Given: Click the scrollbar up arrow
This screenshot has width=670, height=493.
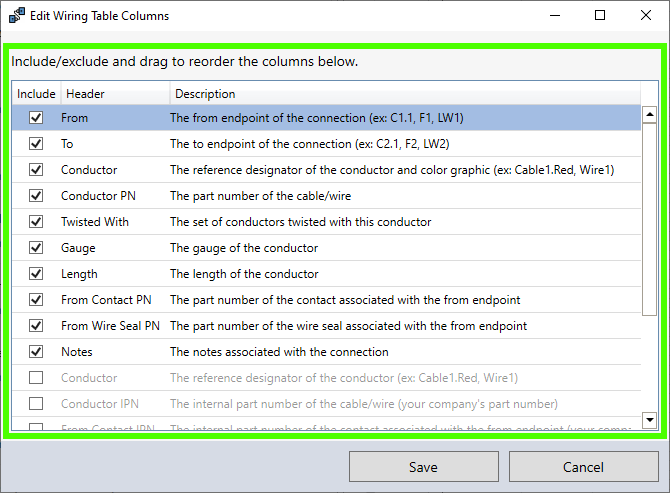Looking at the screenshot, I should tap(649, 114).
